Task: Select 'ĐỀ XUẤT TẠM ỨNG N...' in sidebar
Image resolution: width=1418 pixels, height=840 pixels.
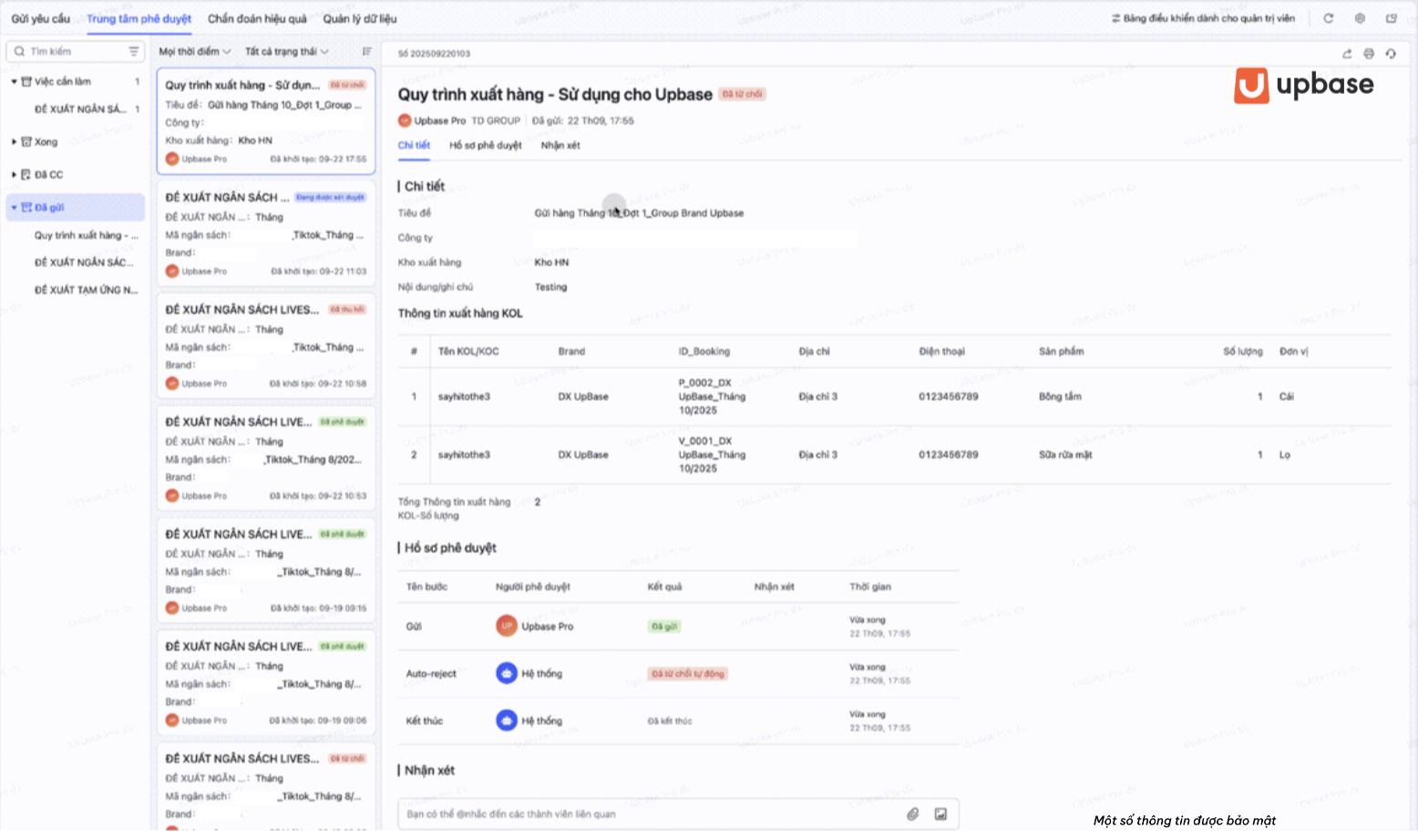Action: (x=86, y=291)
